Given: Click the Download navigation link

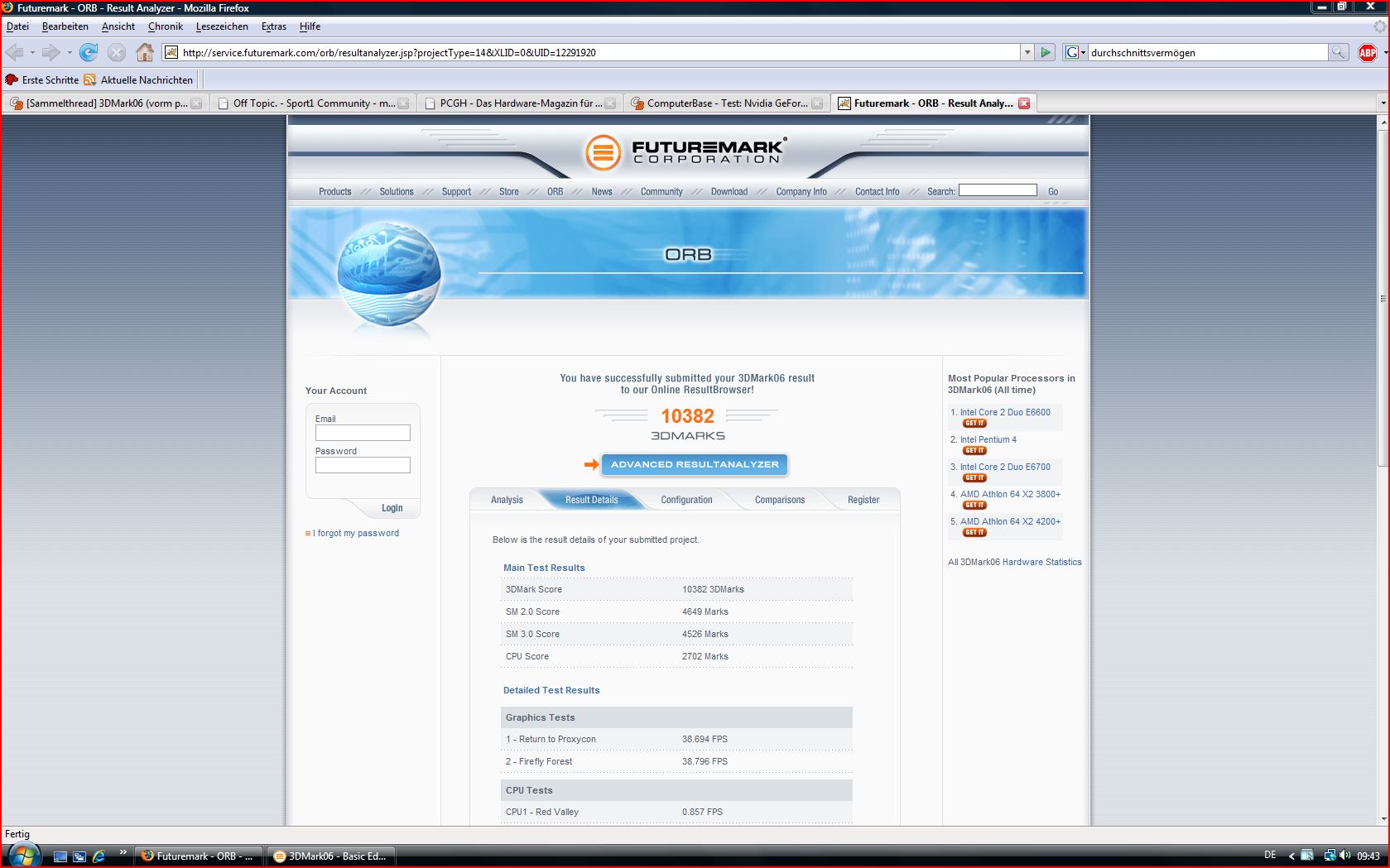Looking at the screenshot, I should pos(729,191).
